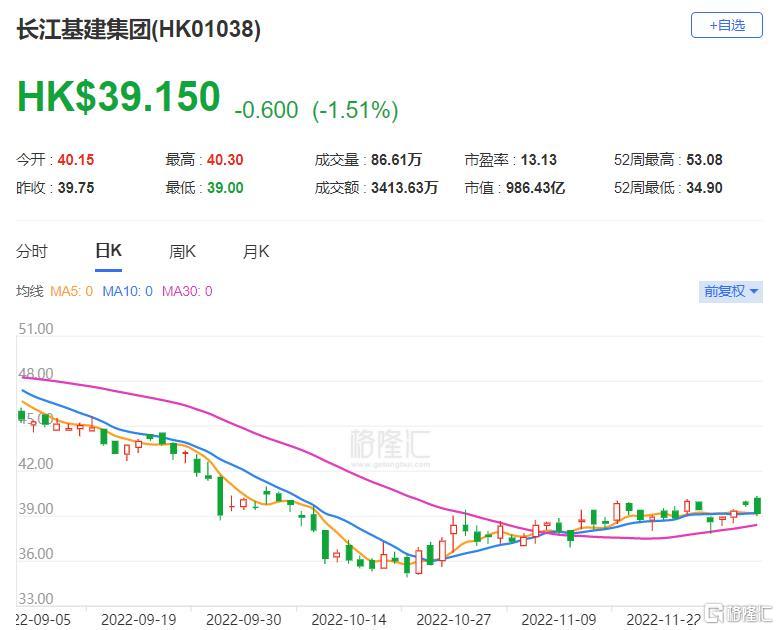Screen dimensions: 779x630
Task: Select the 日K tab
Action: click(108, 251)
